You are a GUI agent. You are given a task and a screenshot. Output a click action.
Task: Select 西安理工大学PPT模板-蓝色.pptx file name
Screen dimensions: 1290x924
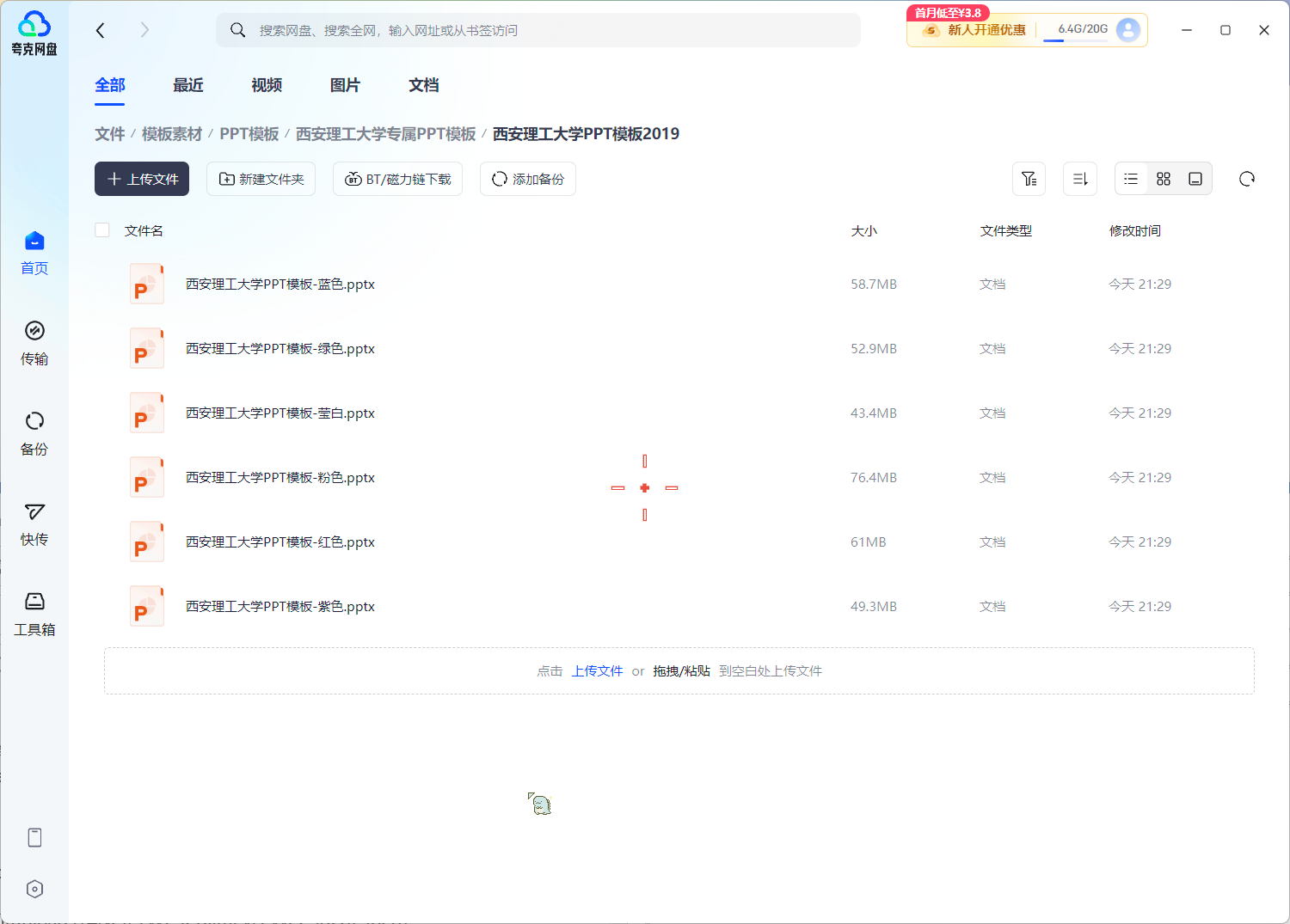[280, 284]
